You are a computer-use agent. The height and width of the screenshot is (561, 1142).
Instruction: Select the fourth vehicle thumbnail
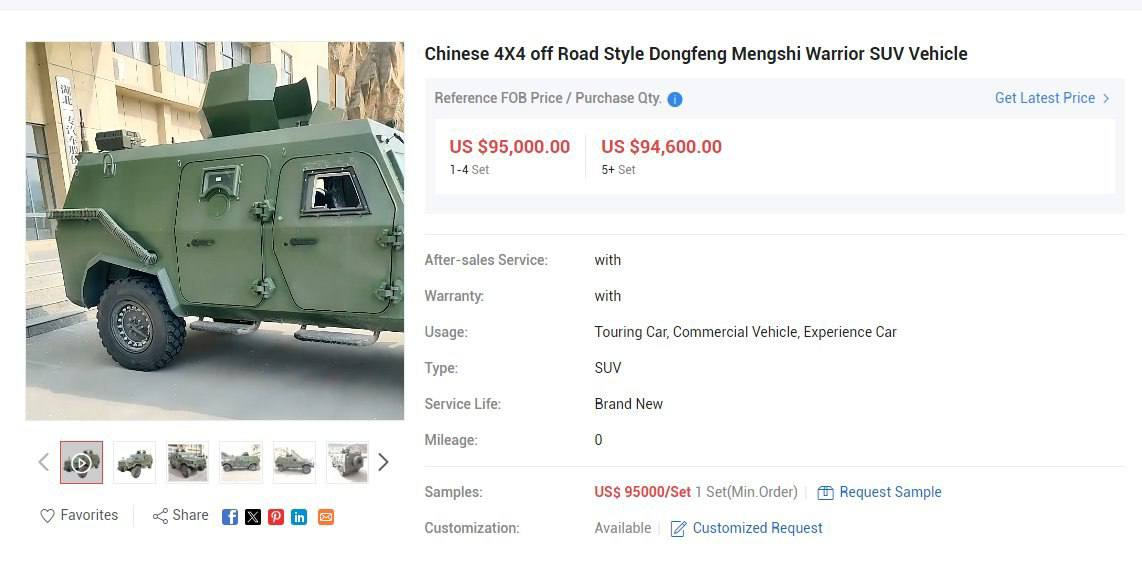click(241, 462)
